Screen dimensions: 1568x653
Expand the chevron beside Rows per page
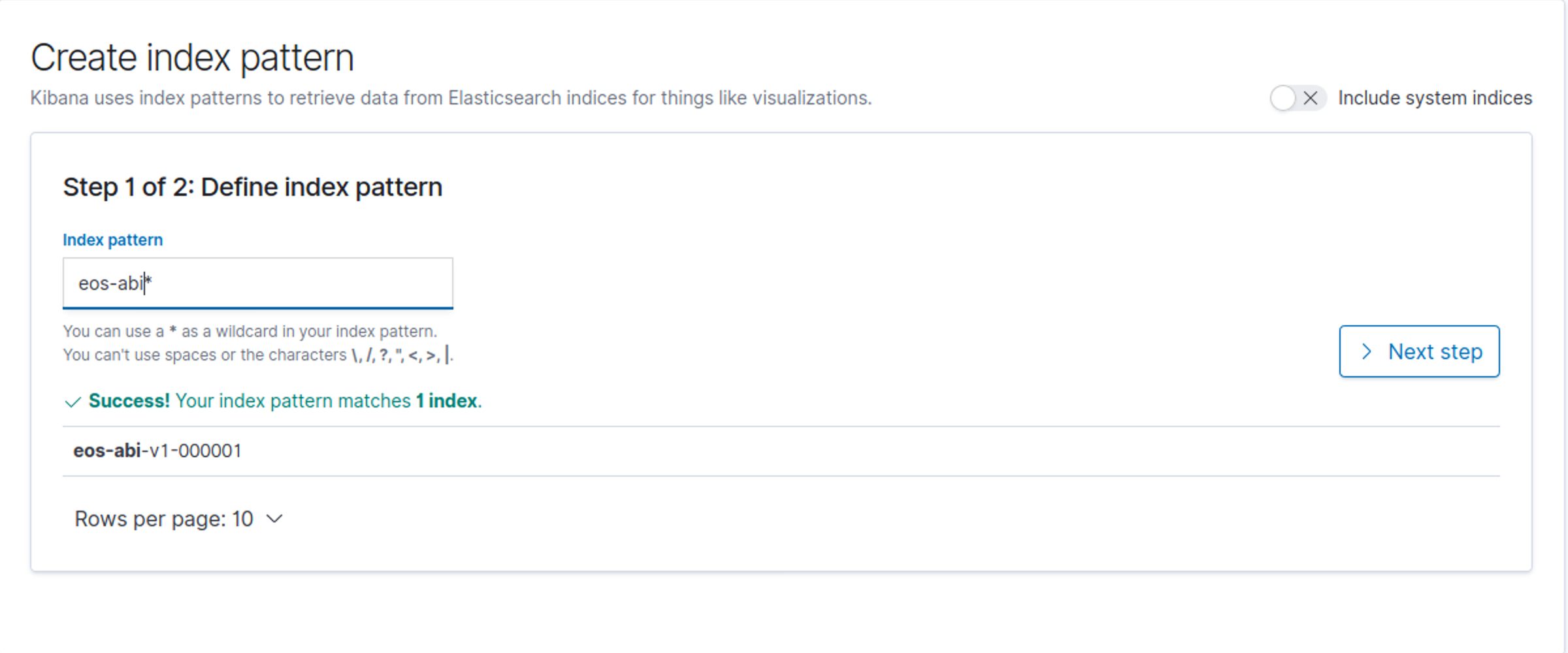(x=275, y=519)
